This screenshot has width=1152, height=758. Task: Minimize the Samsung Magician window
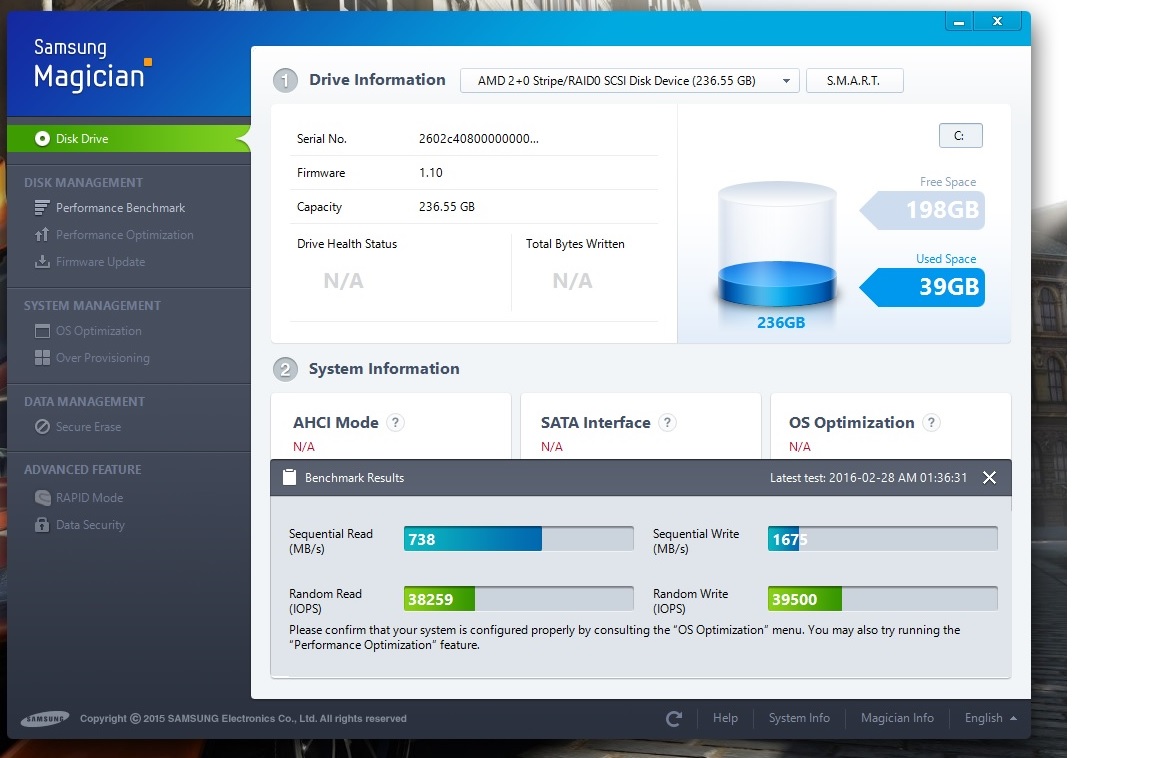point(959,21)
